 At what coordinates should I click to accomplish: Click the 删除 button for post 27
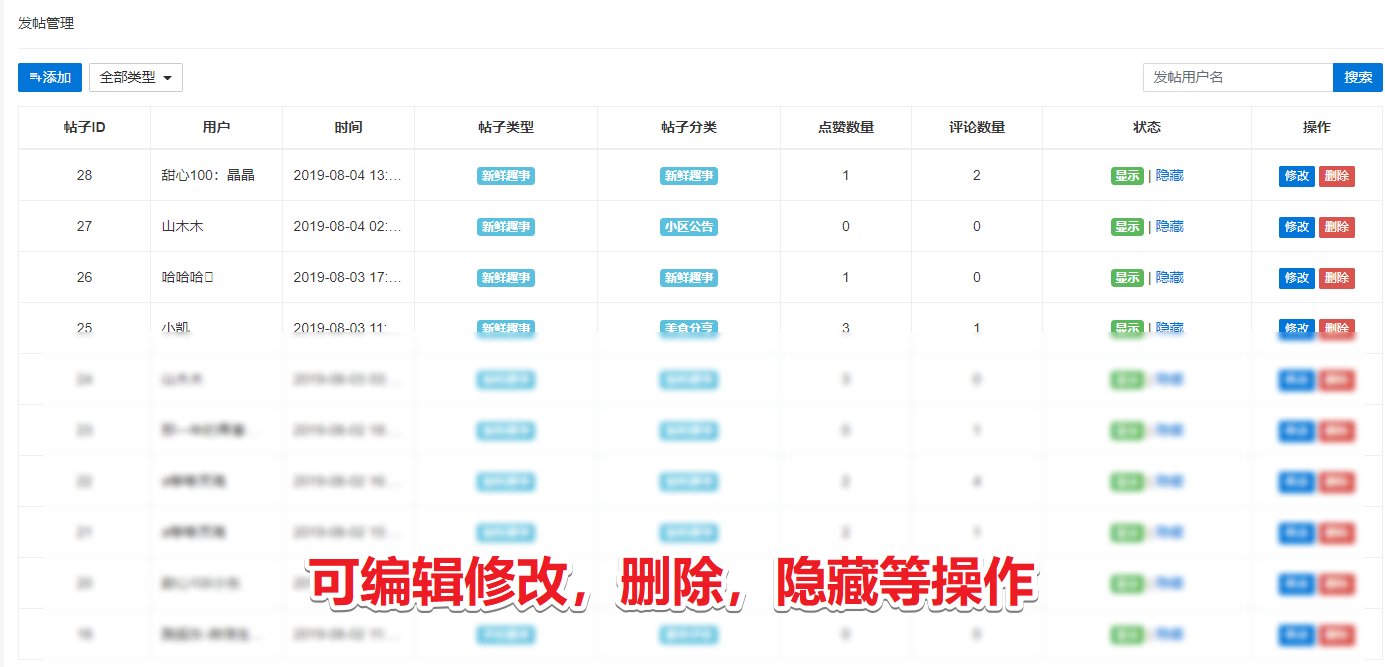pos(1337,227)
